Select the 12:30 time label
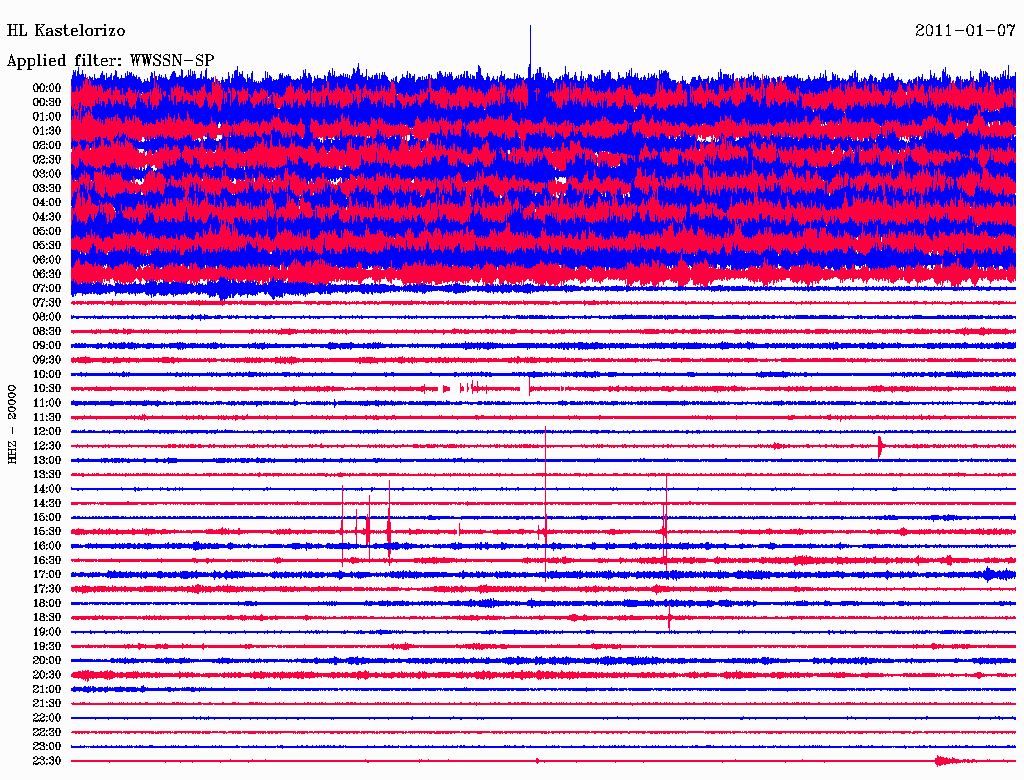The image size is (1024, 780). click(x=47, y=446)
